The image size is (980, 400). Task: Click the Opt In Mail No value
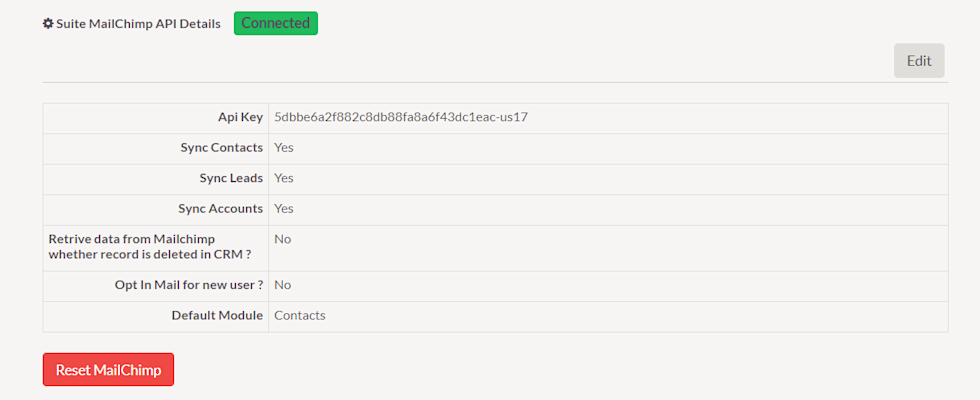click(x=283, y=285)
